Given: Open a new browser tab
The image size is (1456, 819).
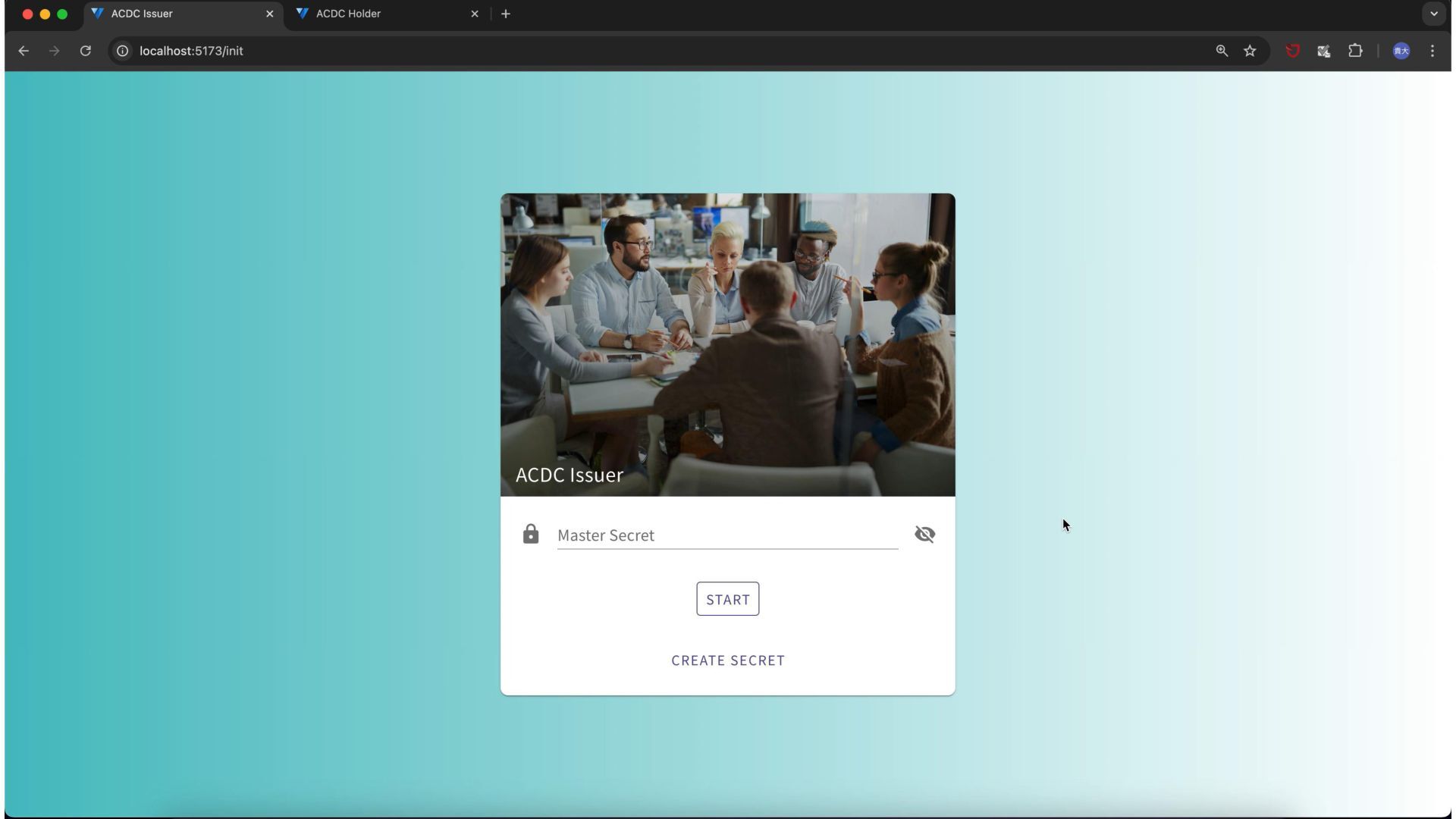Looking at the screenshot, I should (506, 14).
